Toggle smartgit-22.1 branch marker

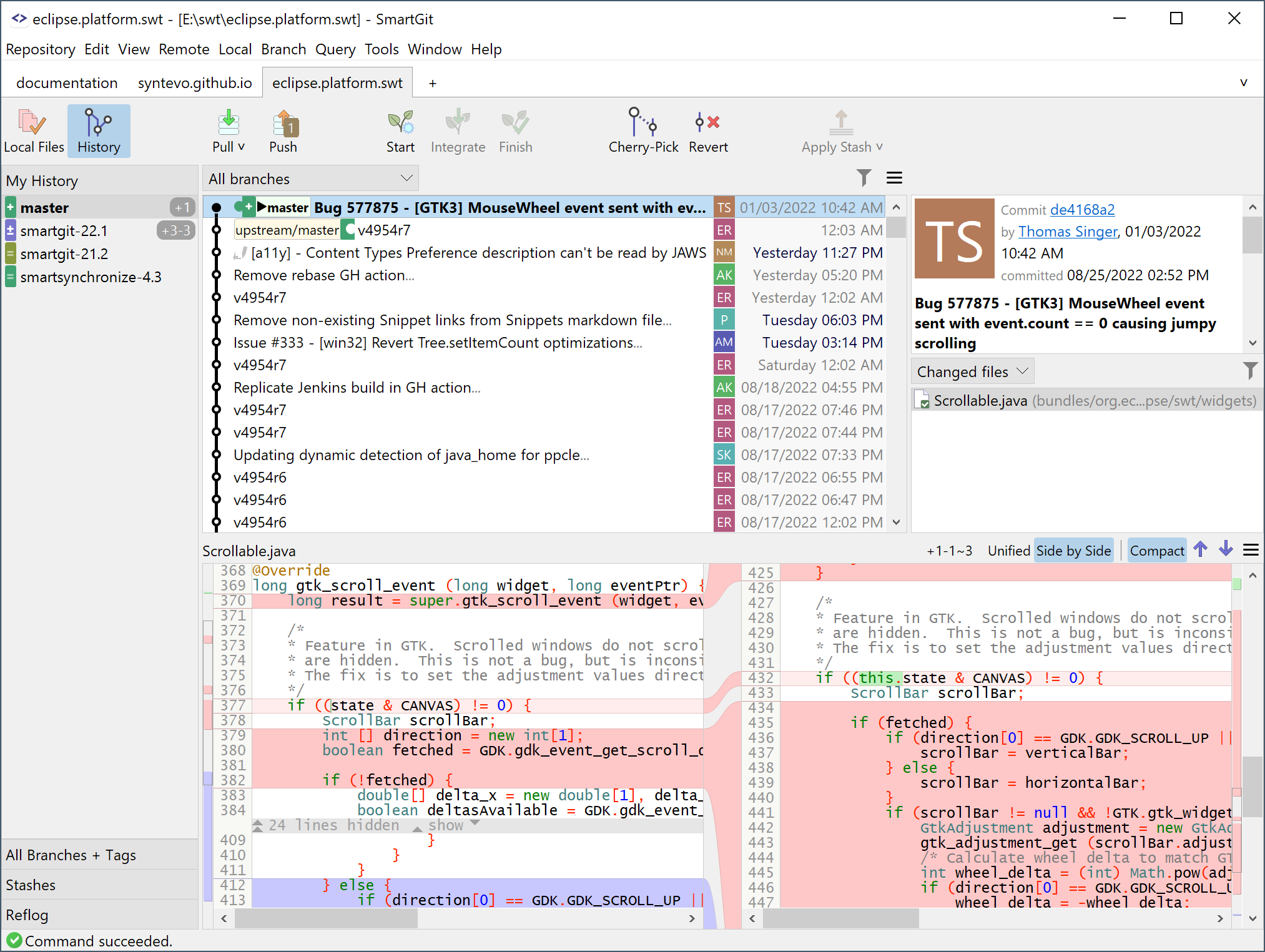pyautogui.click(x=11, y=230)
